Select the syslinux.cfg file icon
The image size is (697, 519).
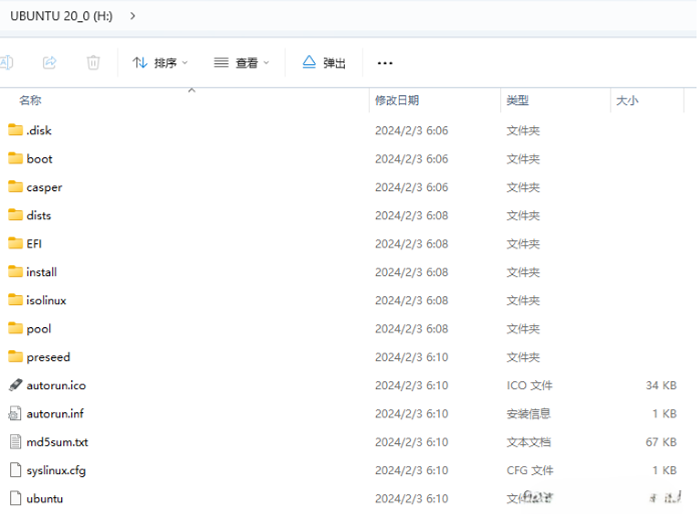[16, 470]
